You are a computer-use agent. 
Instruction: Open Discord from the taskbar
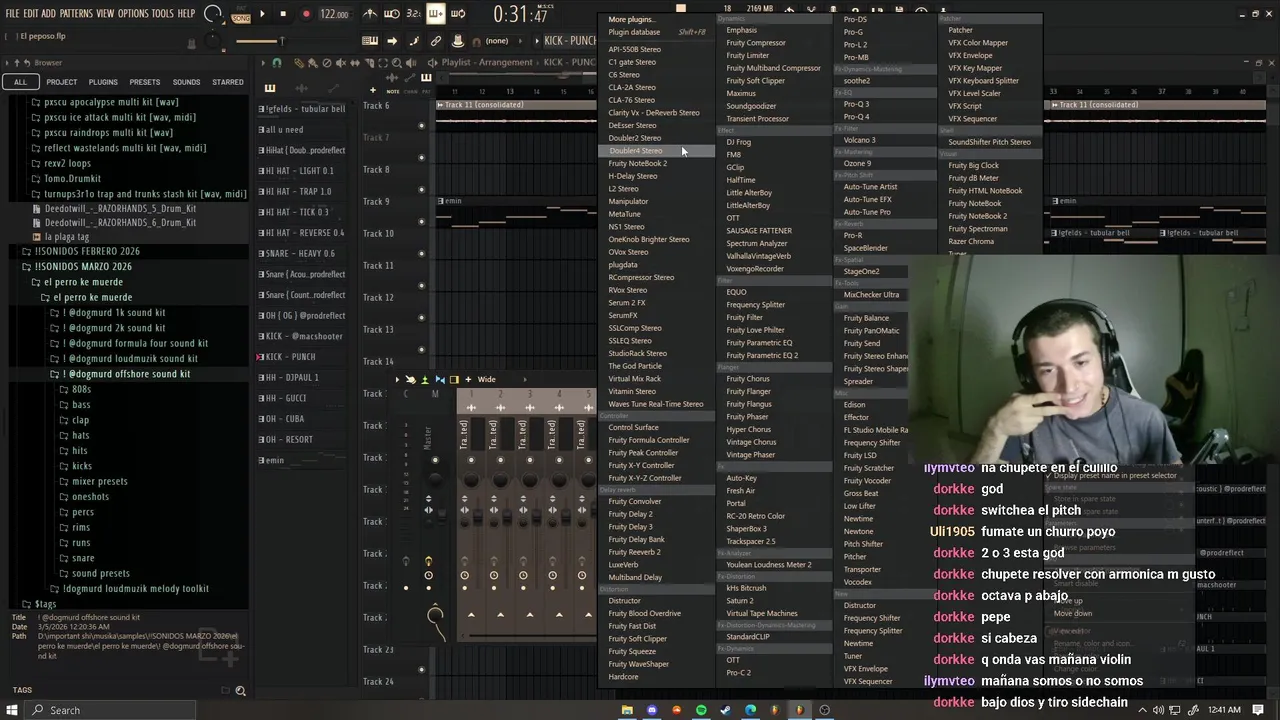tap(652, 710)
